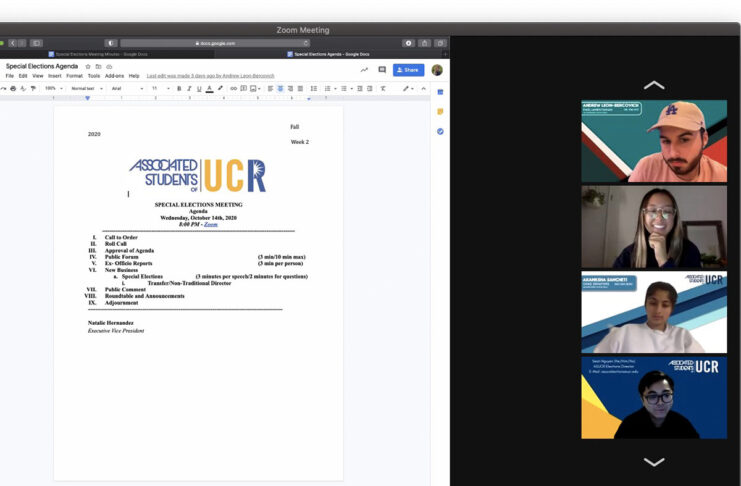Viewport: 741px width, 486px height.
Task: Open the Insert menu
Action: (55, 76)
